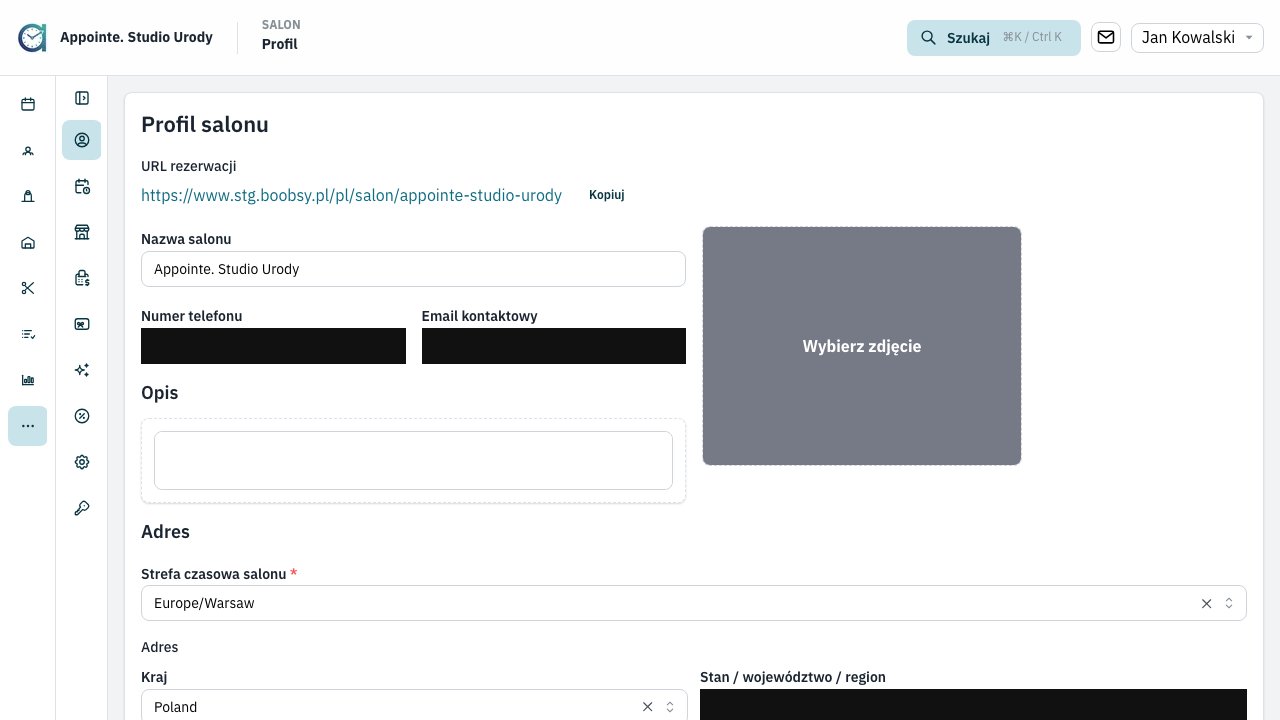Click the Stan / województwo / region field

click(973, 705)
